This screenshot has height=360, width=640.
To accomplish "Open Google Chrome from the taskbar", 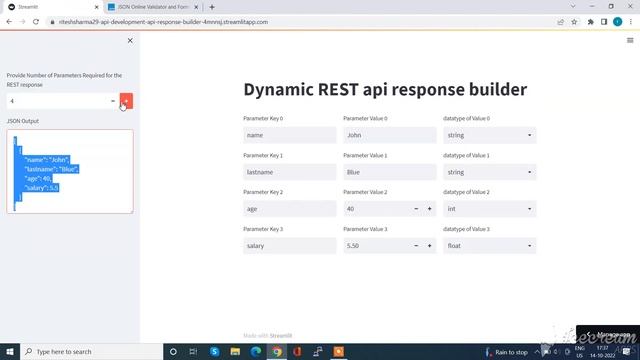I will coord(277,351).
